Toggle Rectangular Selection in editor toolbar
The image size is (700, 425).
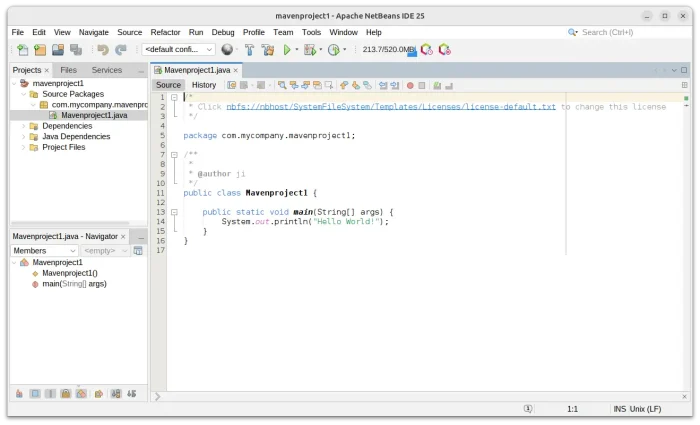(329, 85)
